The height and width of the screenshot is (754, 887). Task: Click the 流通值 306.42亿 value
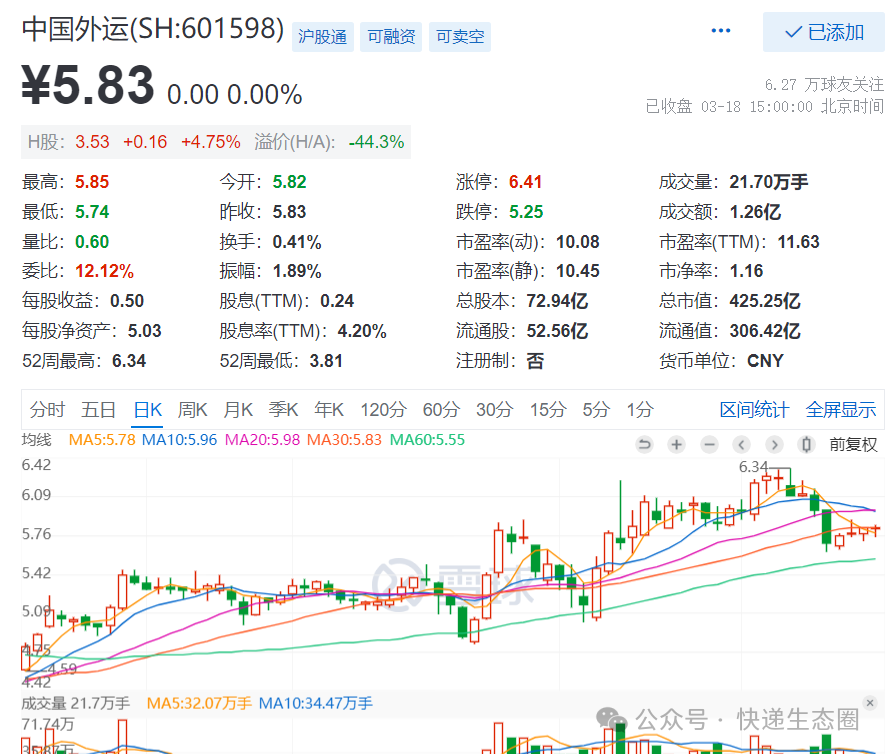point(765,331)
